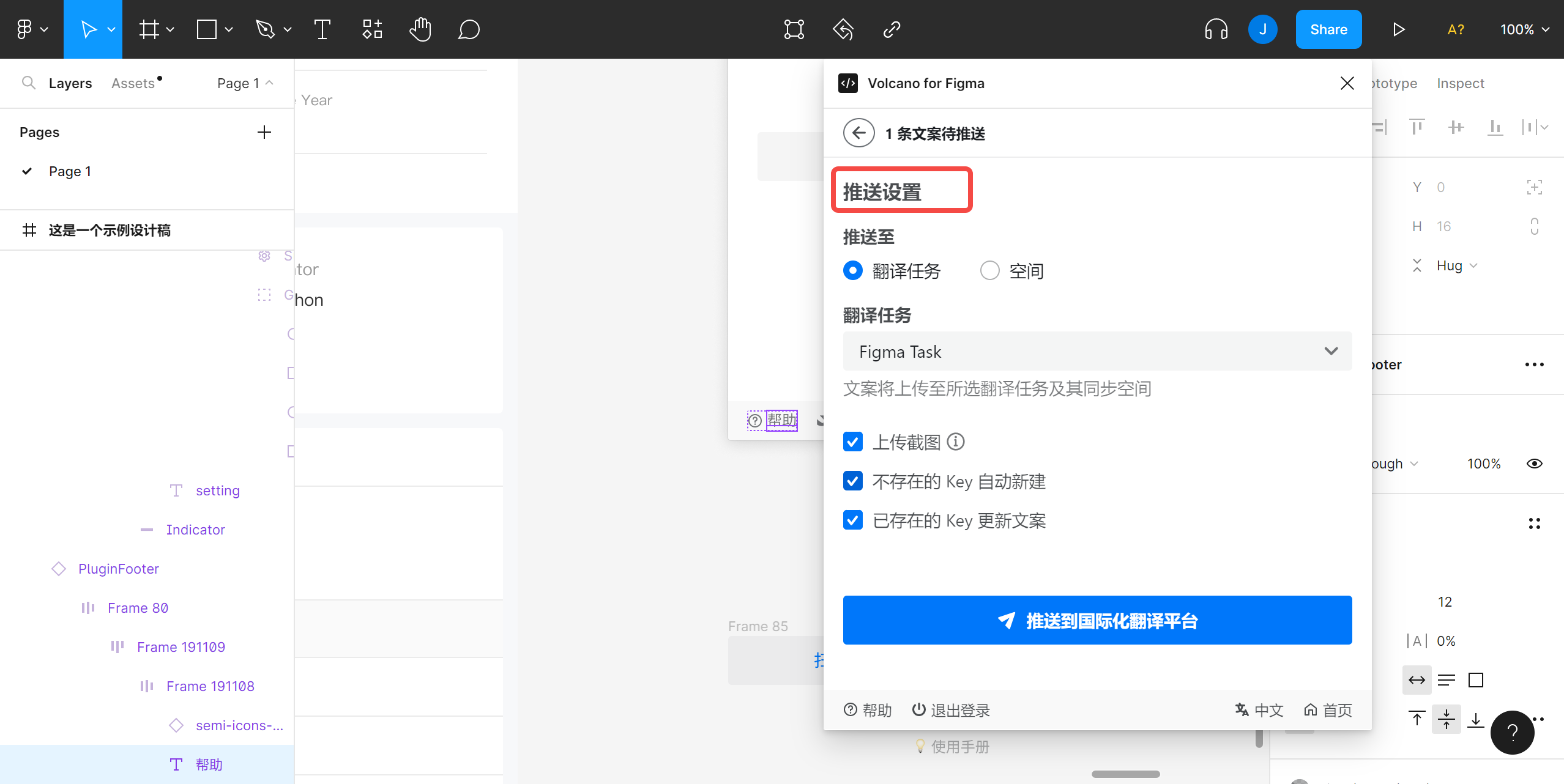
Task: Expand the Page 1 pages selector
Action: pos(245,83)
